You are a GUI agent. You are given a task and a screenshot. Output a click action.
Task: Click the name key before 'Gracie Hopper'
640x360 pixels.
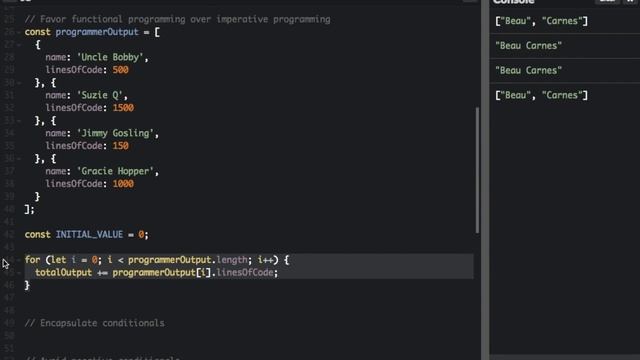56,171
